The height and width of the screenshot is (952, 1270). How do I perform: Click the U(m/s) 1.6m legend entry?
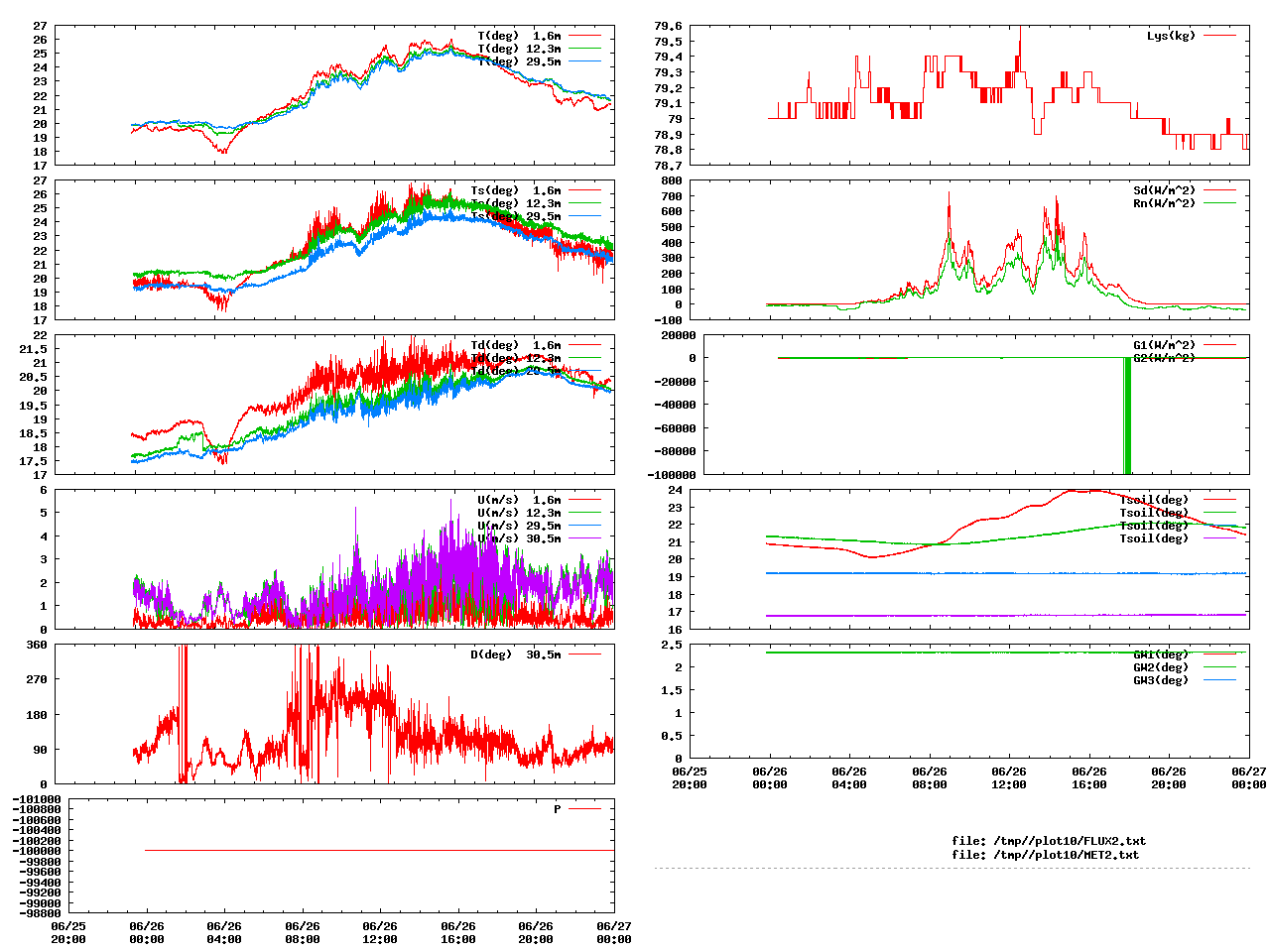pos(519,500)
